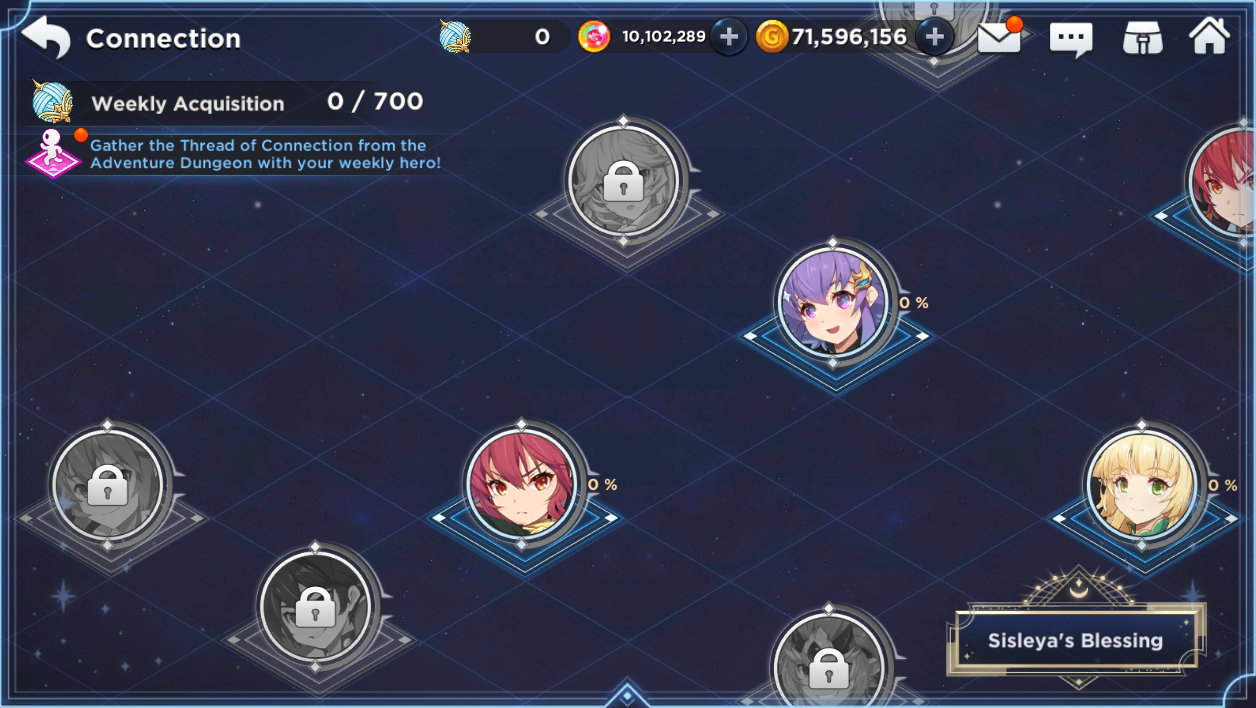
Task: Select the red-haired hero at center
Action: click(x=522, y=483)
